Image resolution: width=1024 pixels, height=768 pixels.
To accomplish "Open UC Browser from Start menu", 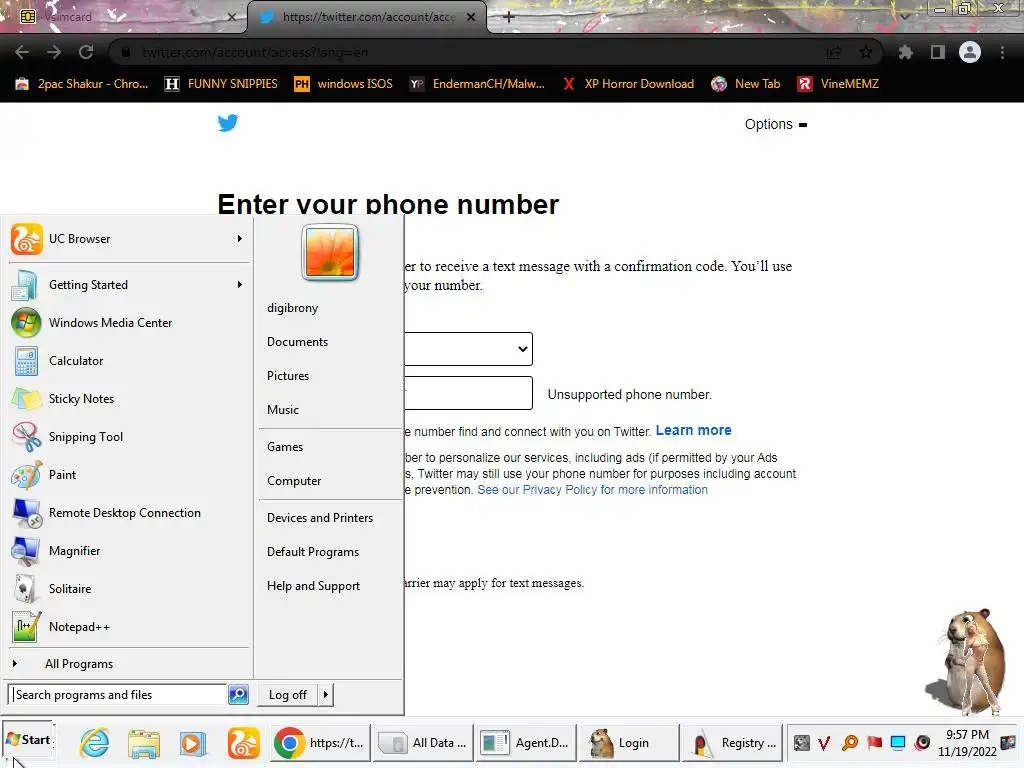I will 128,239.
